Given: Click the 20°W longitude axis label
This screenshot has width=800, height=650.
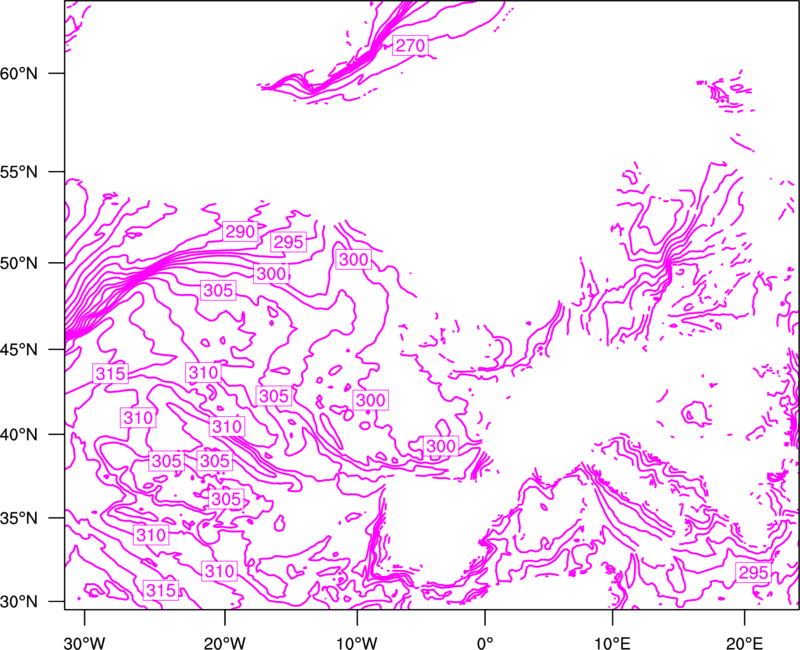Looking at the screenshot, I should [x=224, y=642].
